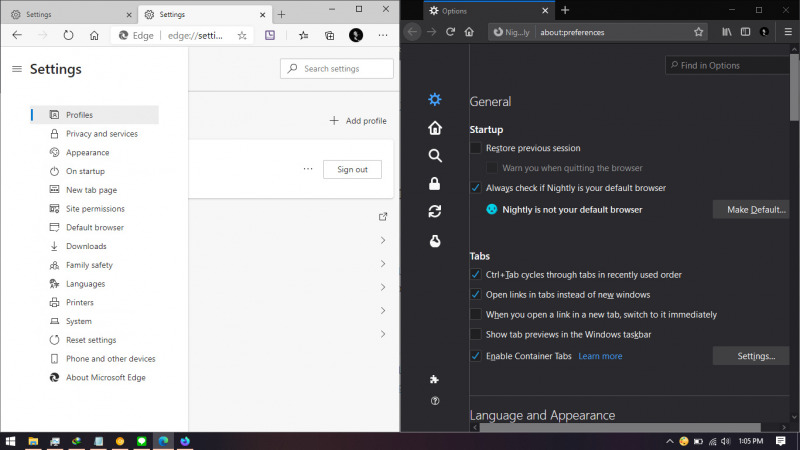This screenshot has height=450, width=800.
Task: Open Search category in Firefox options sidebar
Action: pos(435,156)
